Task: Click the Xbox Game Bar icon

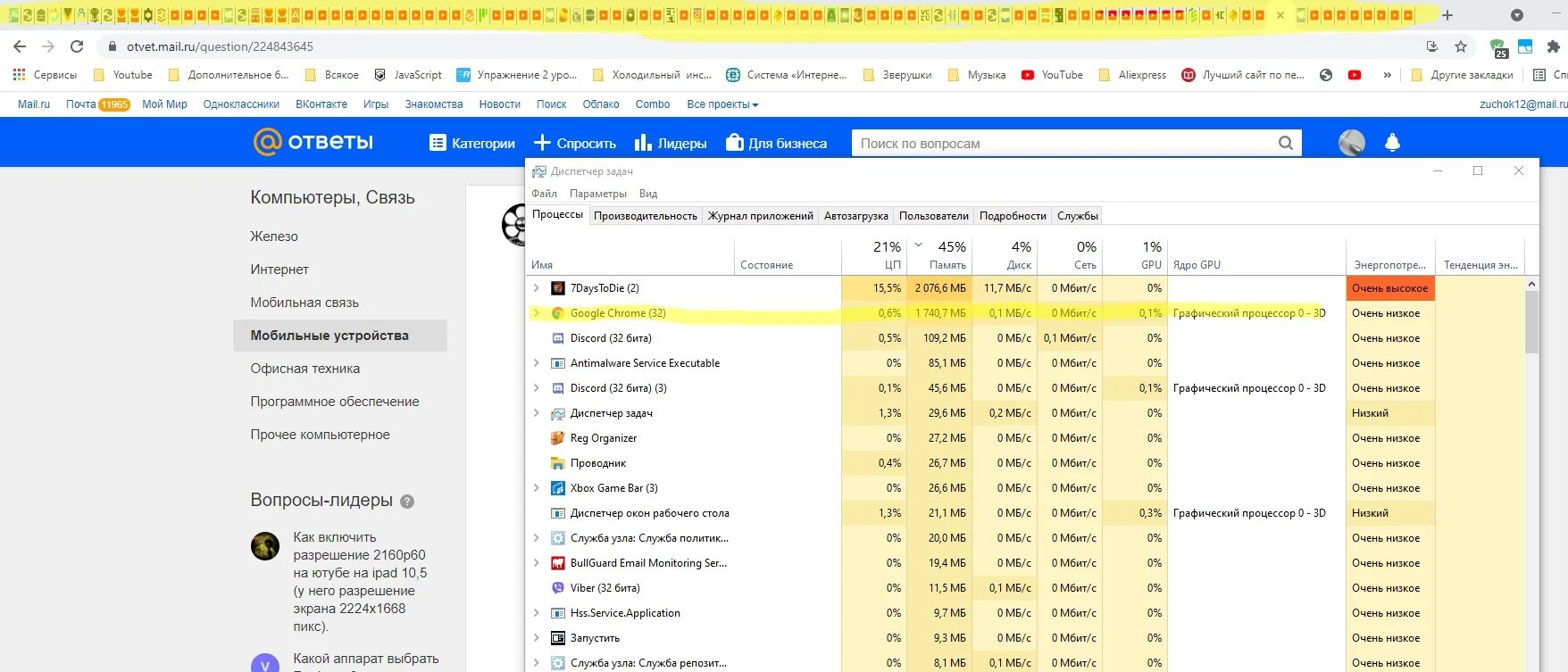Action: click(558, 488)
